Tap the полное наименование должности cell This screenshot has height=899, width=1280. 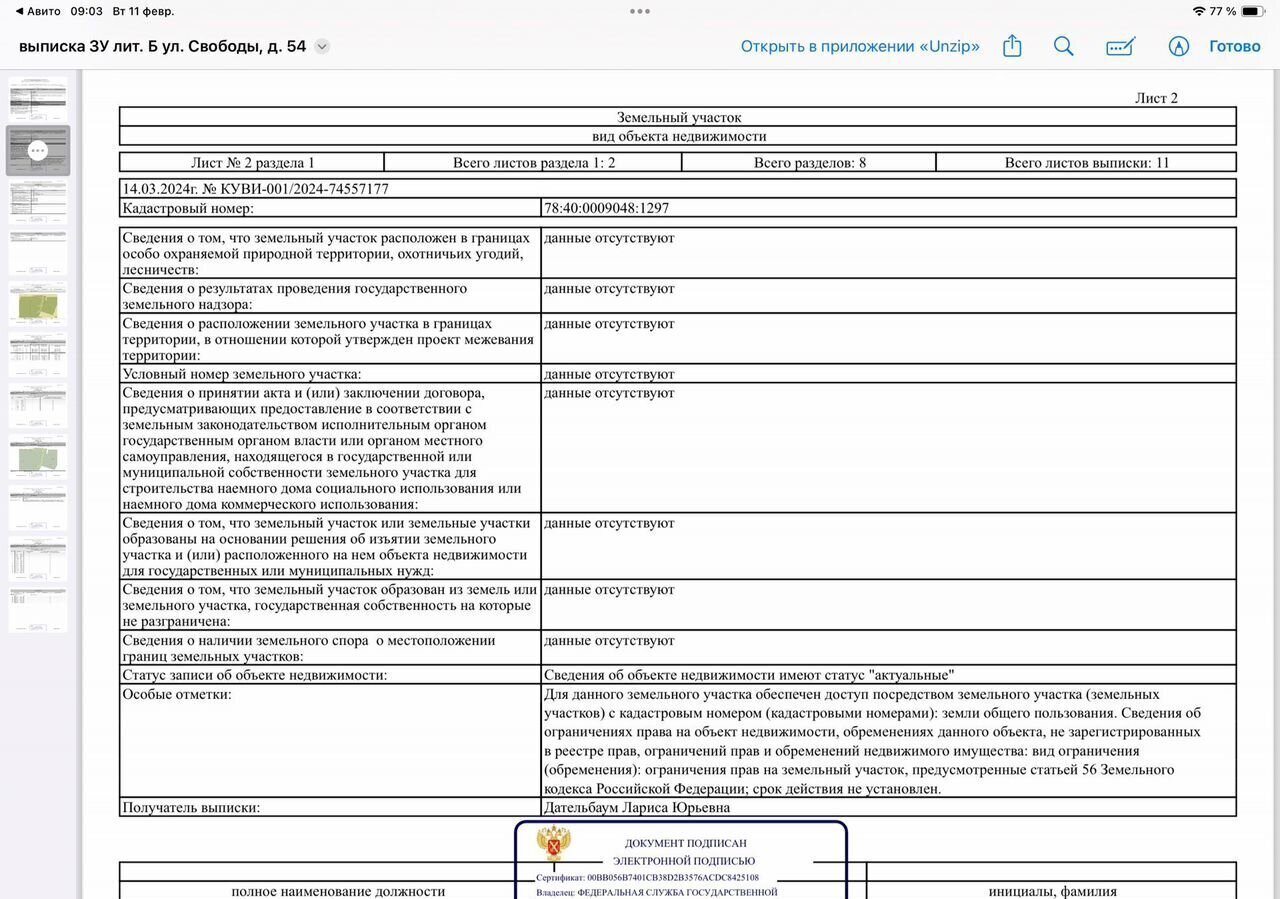tap(338, 891)
